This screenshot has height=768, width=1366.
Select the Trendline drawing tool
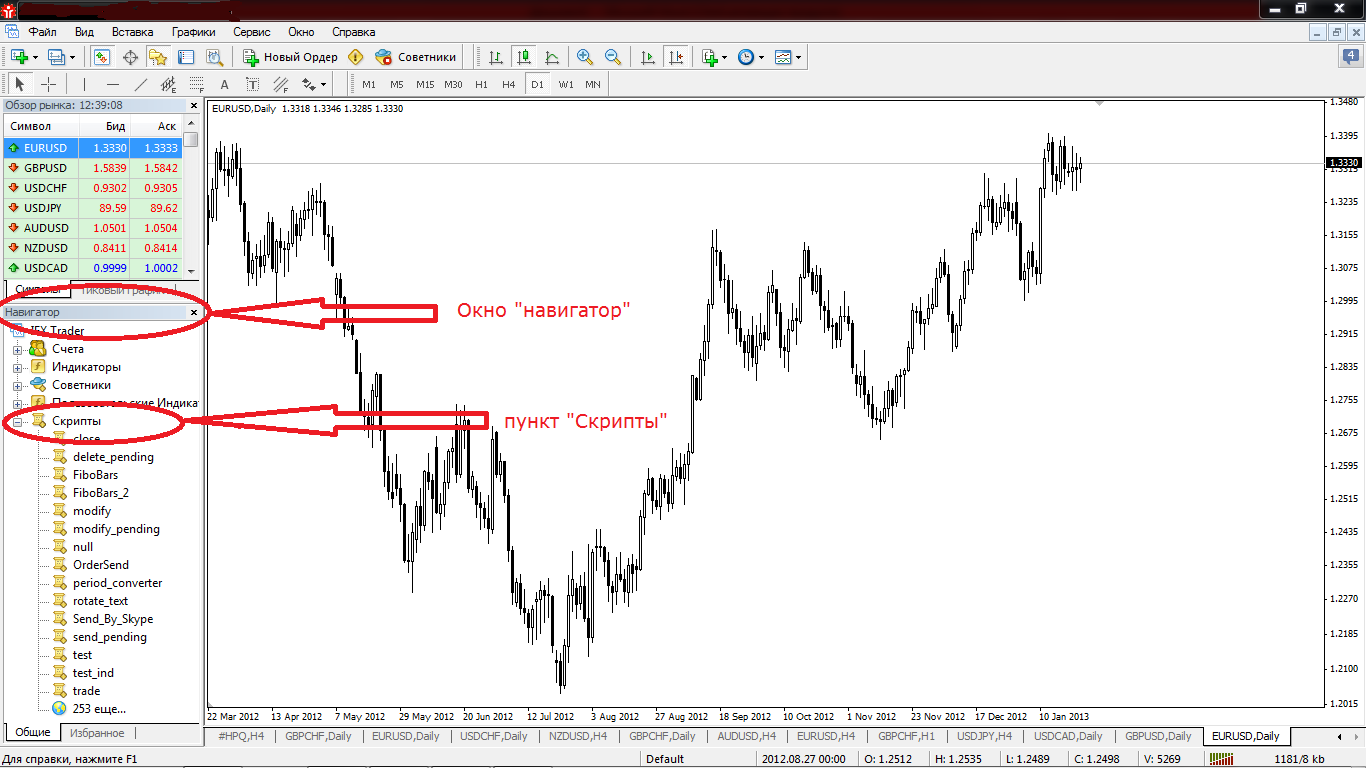(141, 84)
